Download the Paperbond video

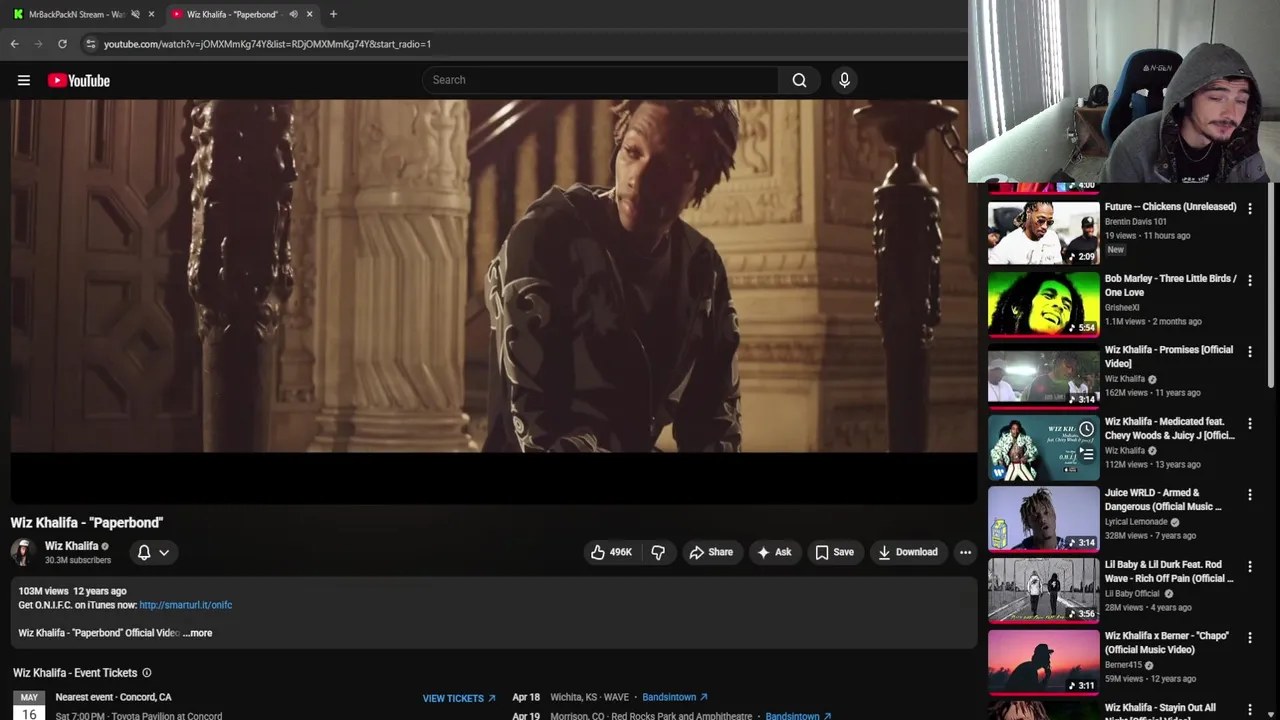(908, 552)
